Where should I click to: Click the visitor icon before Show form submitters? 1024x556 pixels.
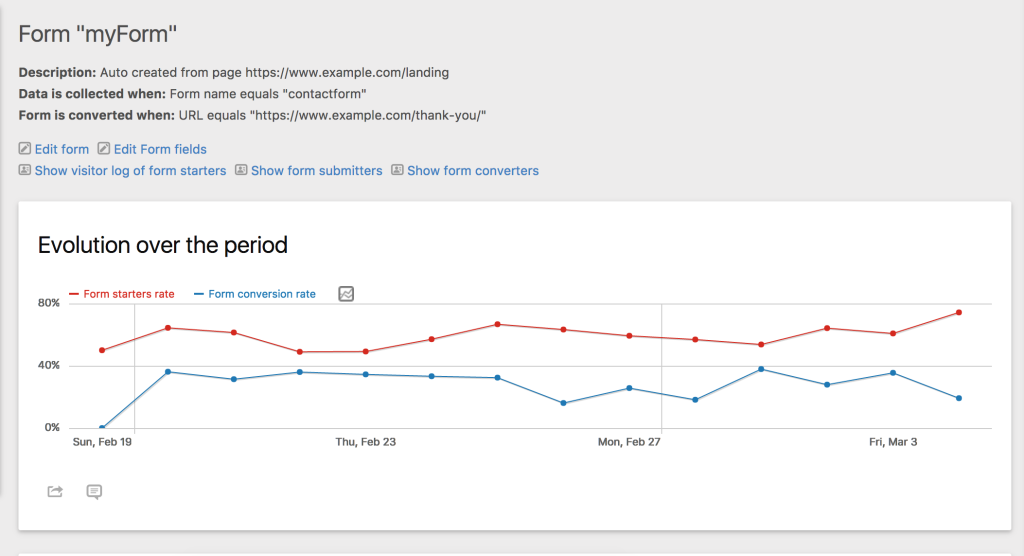coord(241,171)
